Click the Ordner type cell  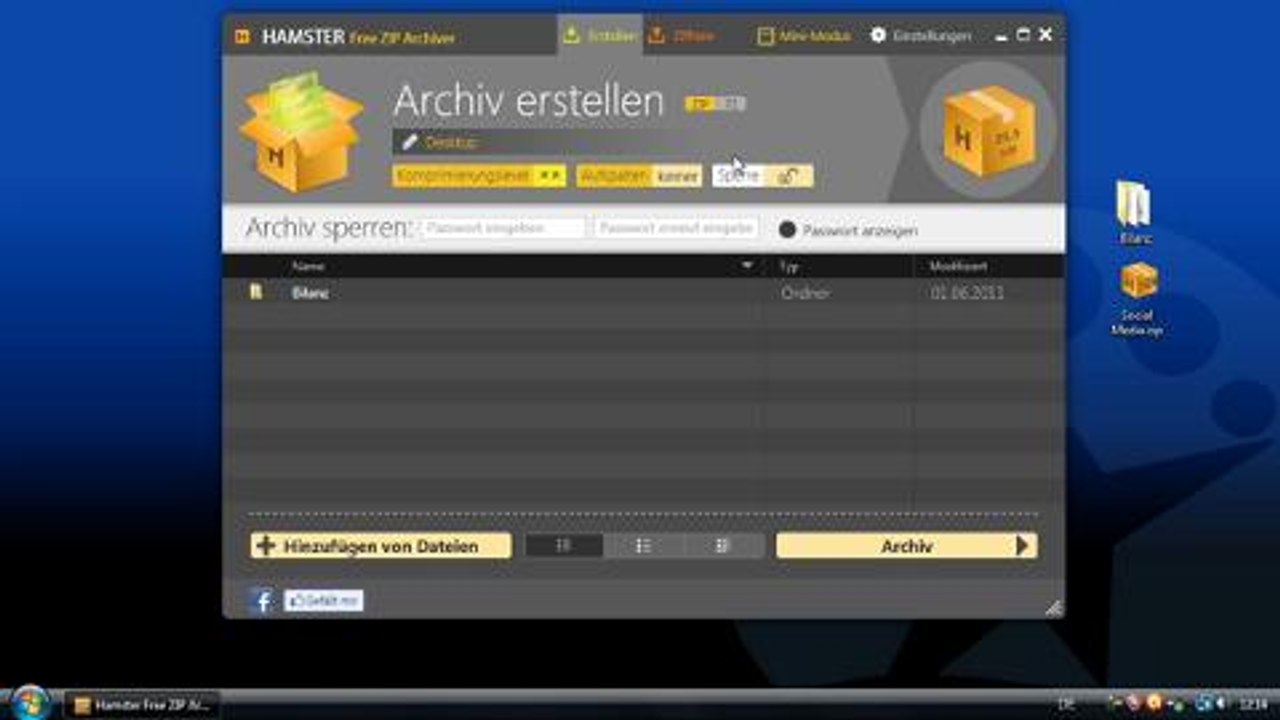805,293
